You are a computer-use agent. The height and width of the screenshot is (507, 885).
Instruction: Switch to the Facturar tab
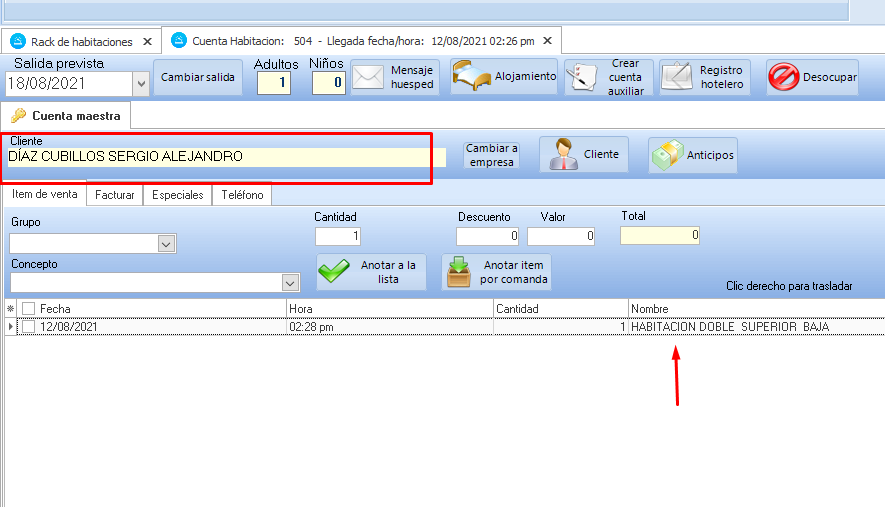(x=114, y=195)
